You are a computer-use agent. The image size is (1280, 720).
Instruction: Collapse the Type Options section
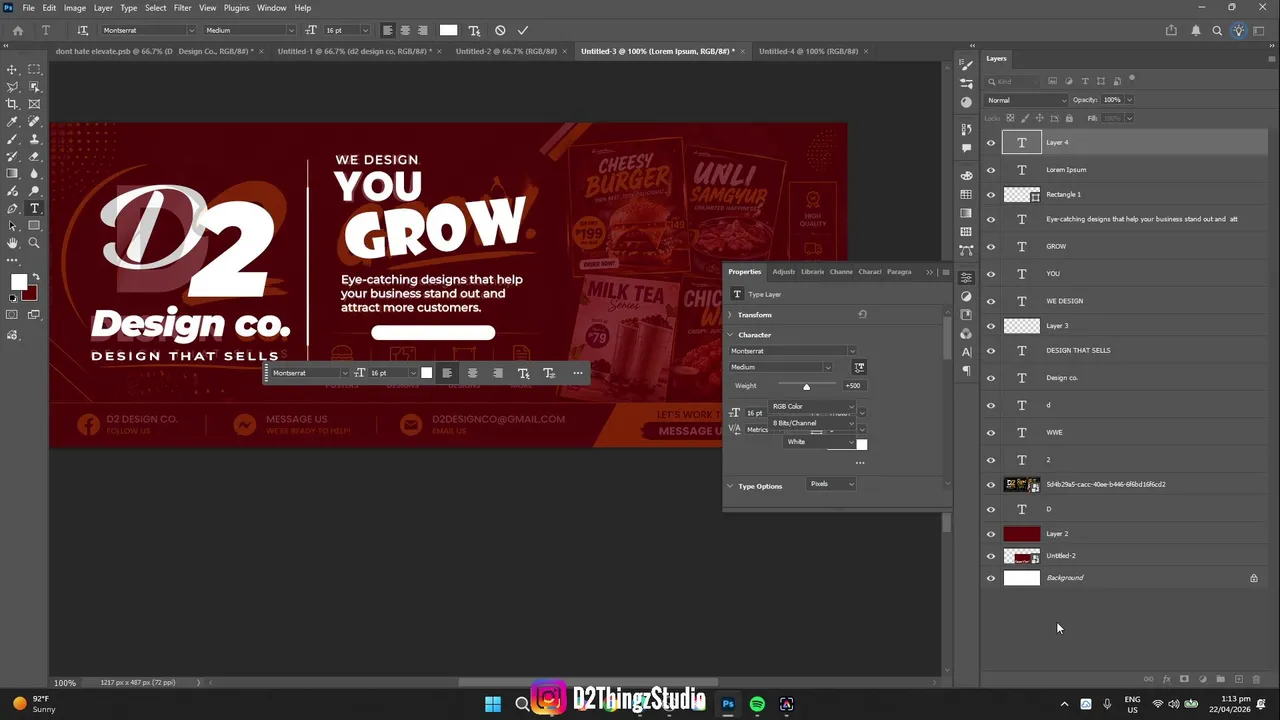tap(730, 486)
